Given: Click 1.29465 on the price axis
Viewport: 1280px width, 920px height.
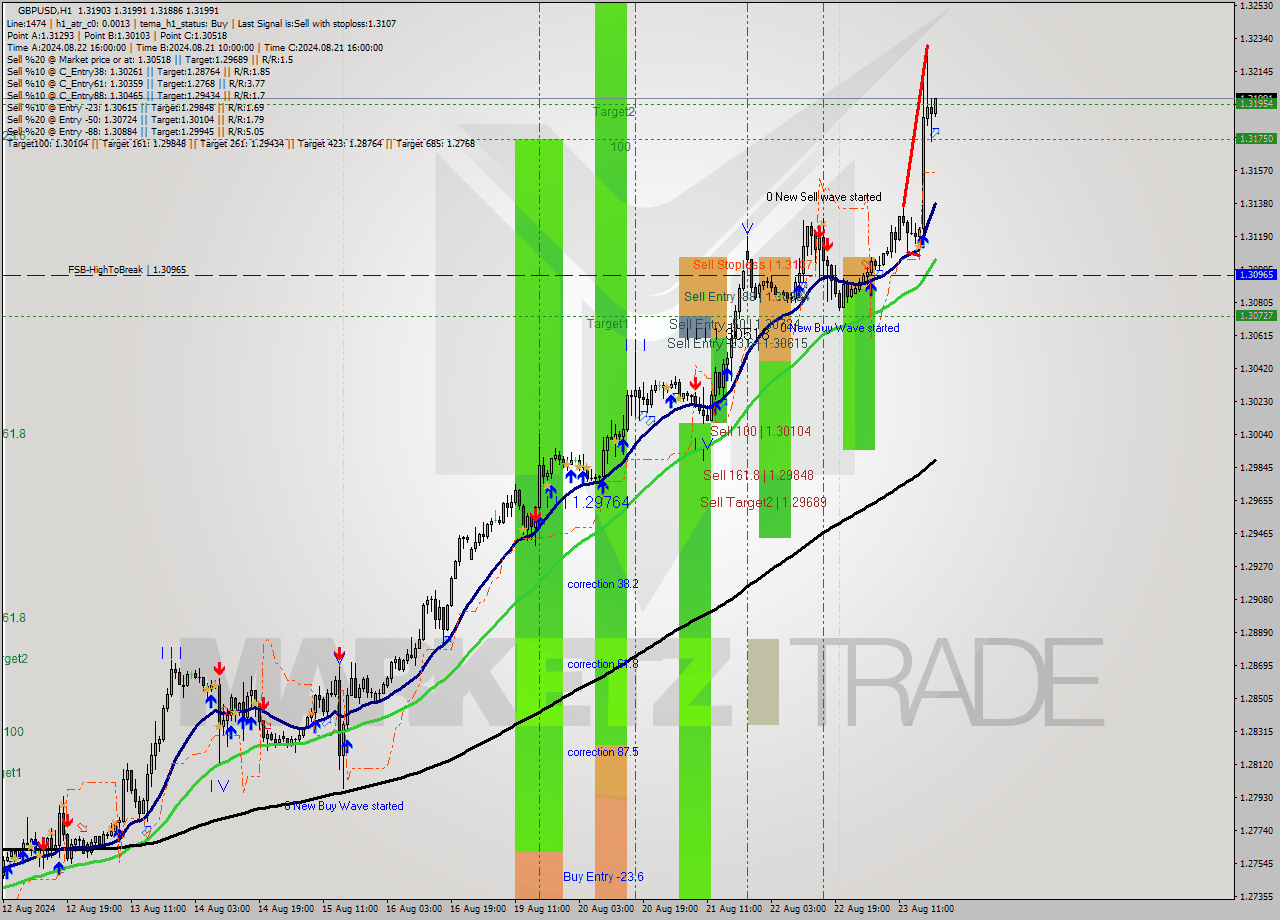Looking at the screenshot, I should coord(1256,534).
